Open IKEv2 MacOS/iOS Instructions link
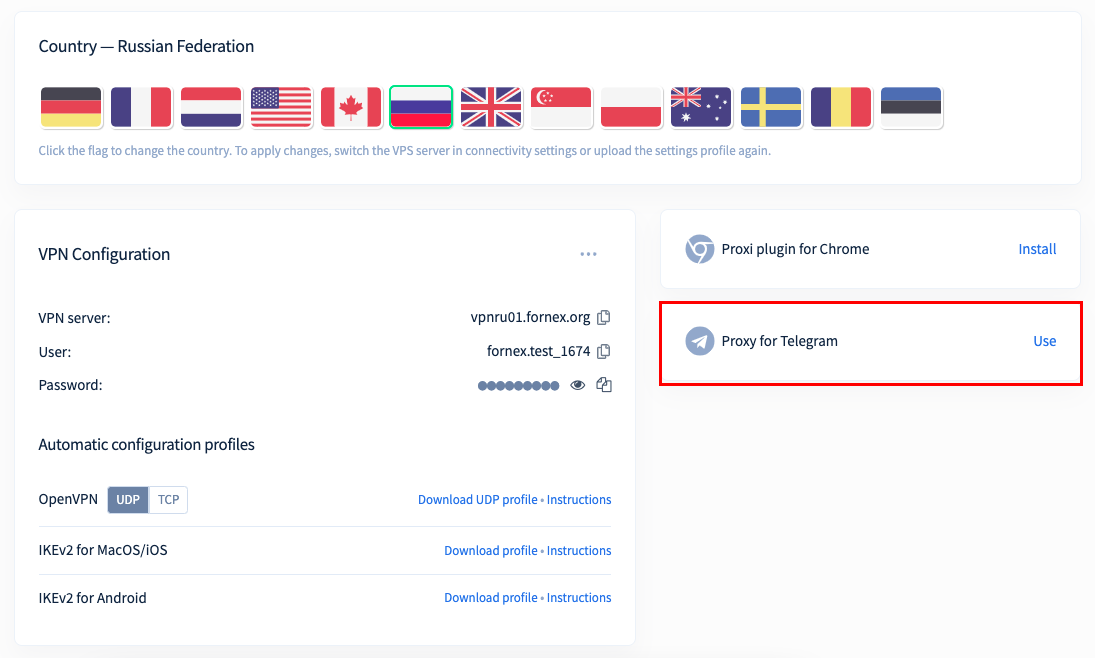1095x658 pixels. click(x=579, y=550)
